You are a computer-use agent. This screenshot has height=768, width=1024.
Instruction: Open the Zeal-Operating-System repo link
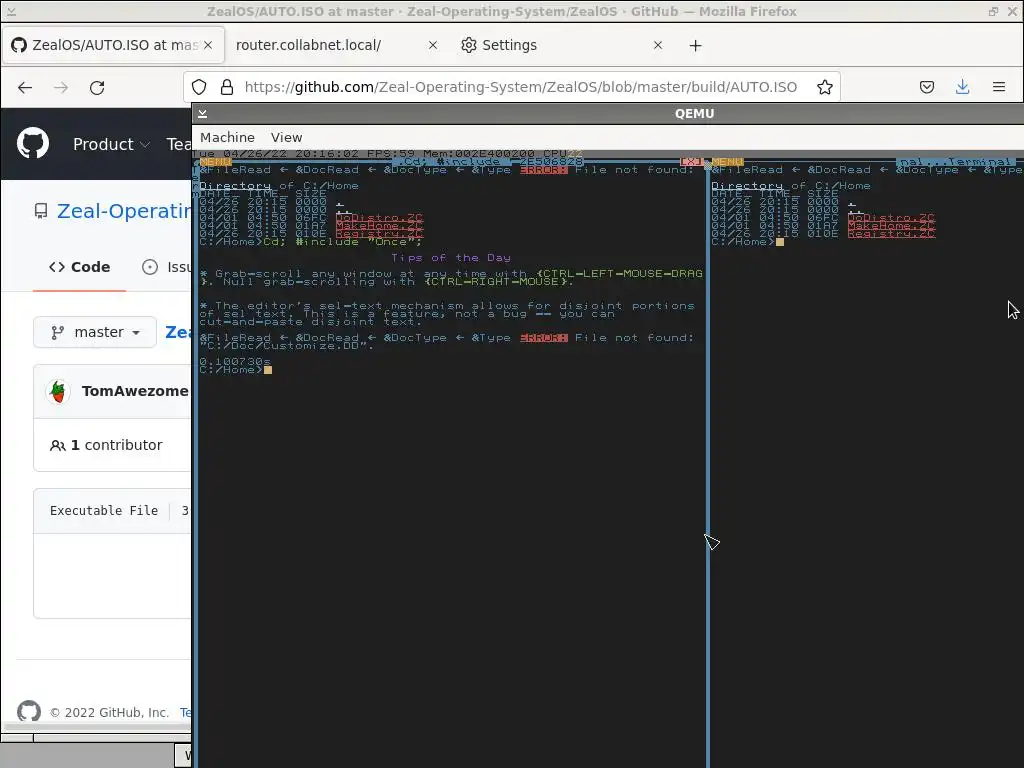pos(124,211)
